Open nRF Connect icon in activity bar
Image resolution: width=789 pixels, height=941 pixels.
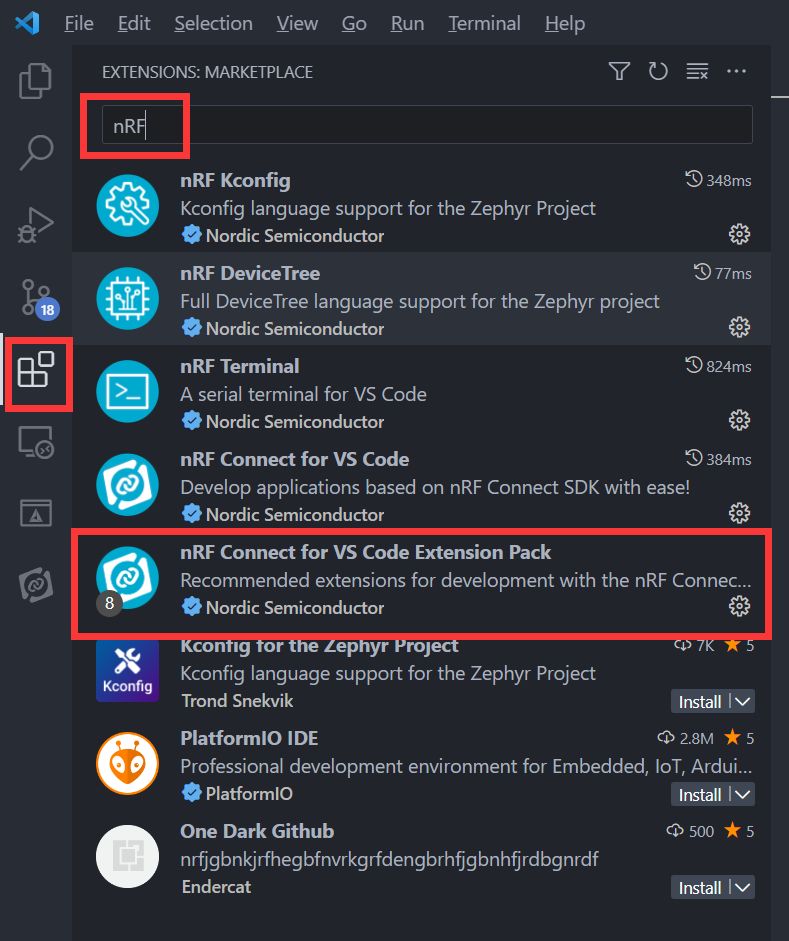[x=36, y=584]
